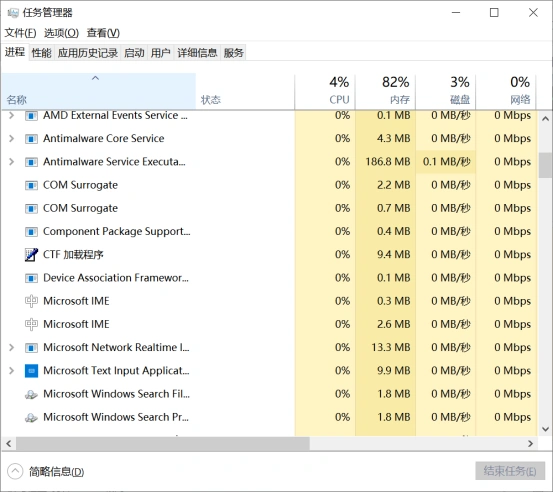The height and width of the screenshot is (493, 553).
Task: Click the 简略信息(D) link text
Action: (x=56, y=472)
